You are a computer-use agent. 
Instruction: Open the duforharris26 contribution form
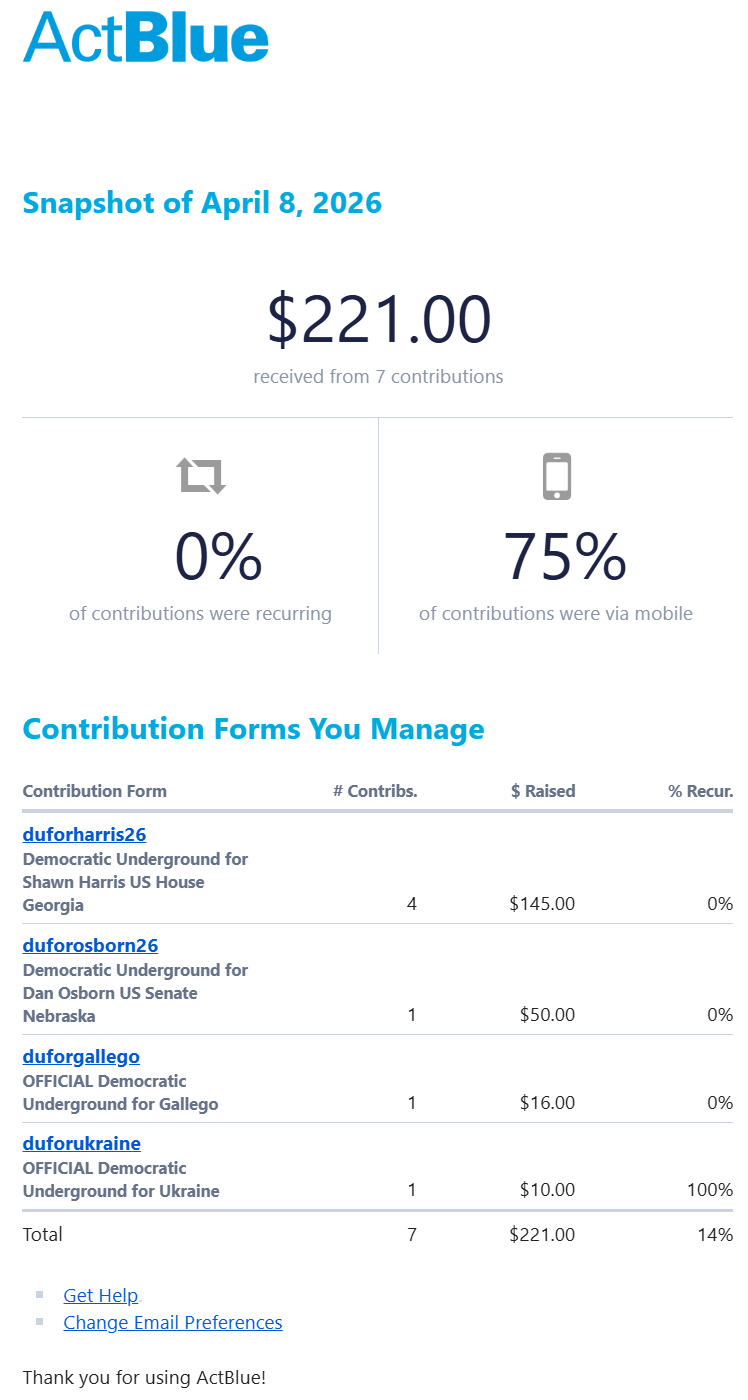coord(84,835)
